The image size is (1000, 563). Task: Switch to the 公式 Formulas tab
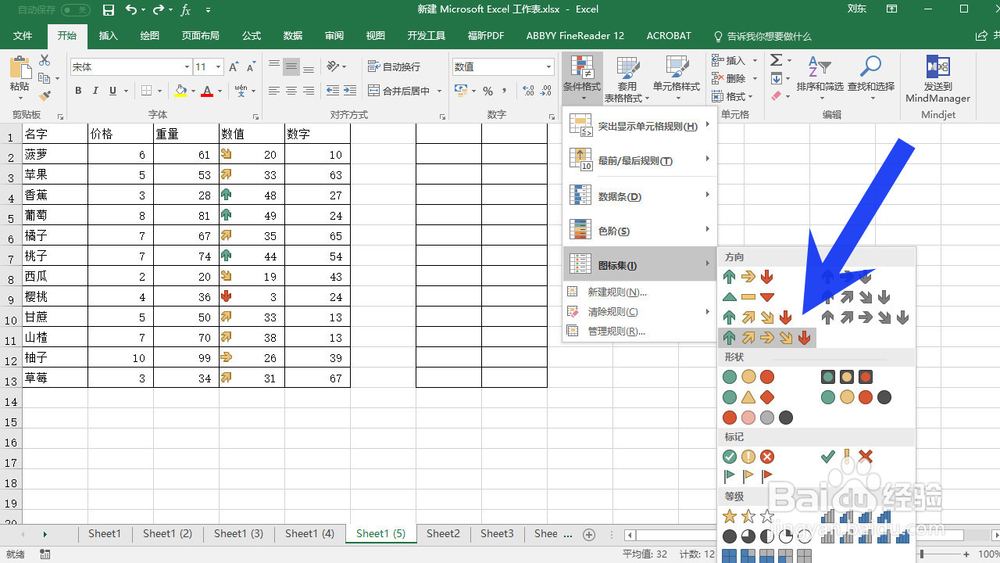[251, 36]
